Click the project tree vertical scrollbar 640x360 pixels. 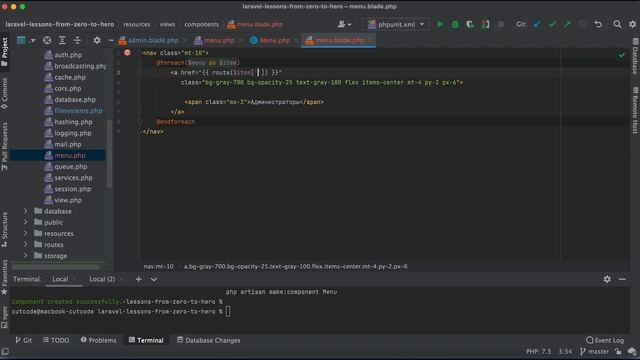pos(109,153)
